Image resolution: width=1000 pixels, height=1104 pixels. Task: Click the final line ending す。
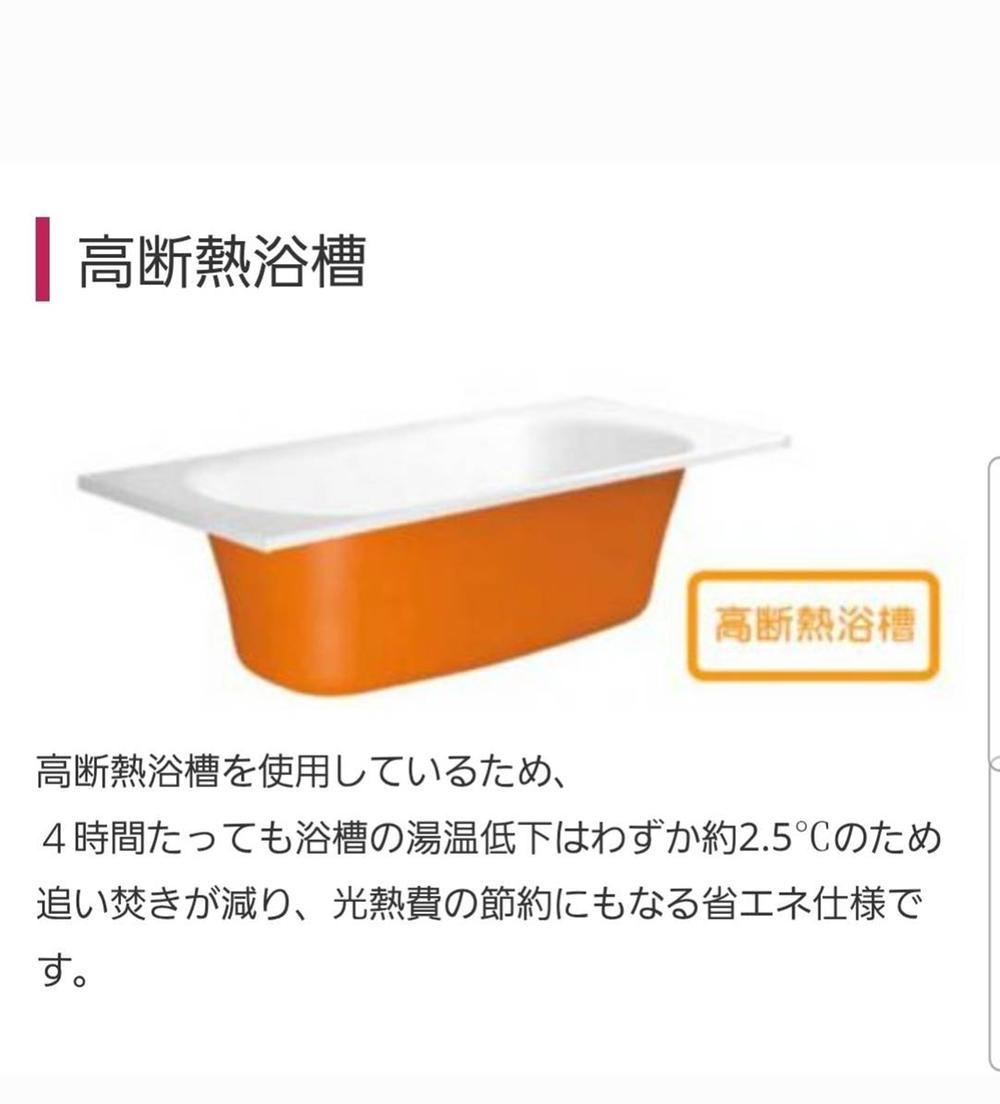[62, 972]
